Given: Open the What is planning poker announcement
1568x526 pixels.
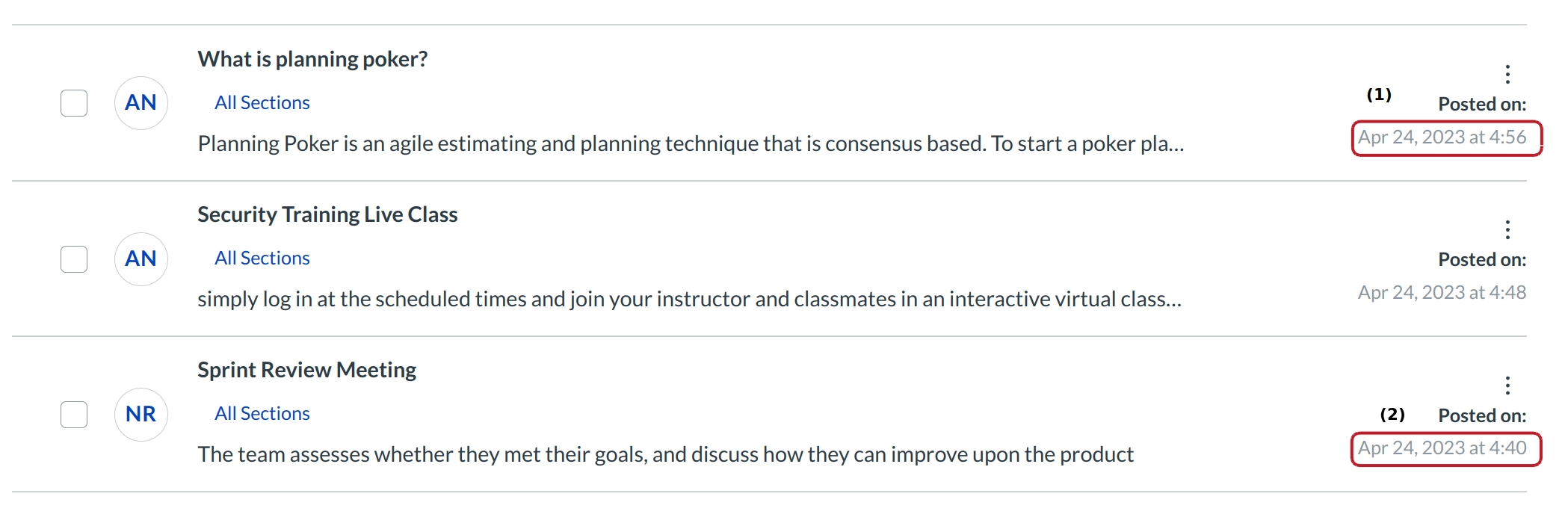Looking at the screenshot, I should click(x=312, y=59).
